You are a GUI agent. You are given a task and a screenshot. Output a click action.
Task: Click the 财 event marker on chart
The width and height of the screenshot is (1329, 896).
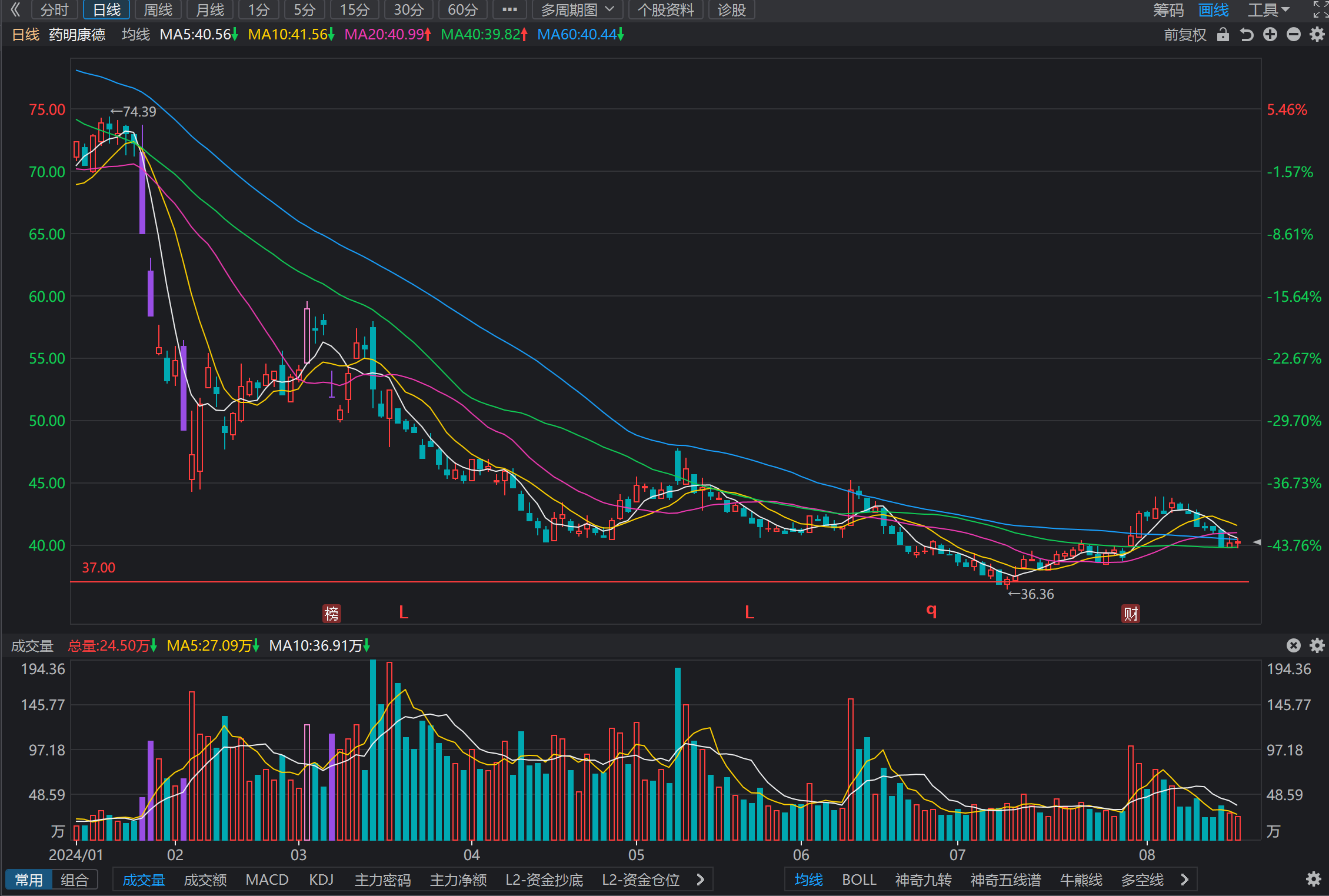[x=1131, y=614]
